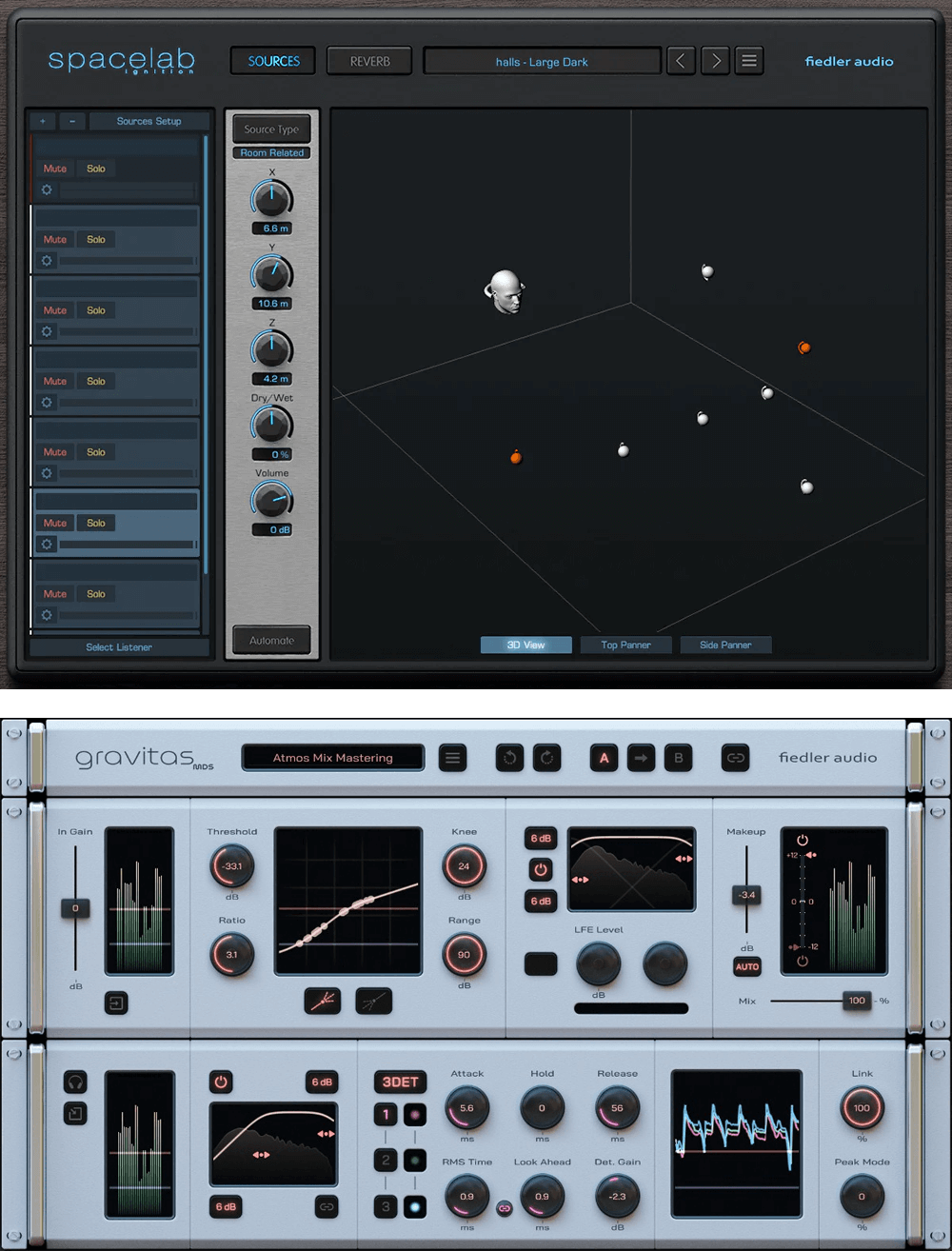Screen dimensions: 952x1251
Task: Toggle the AUTO makeup button
Action: (x=747, y=966)
